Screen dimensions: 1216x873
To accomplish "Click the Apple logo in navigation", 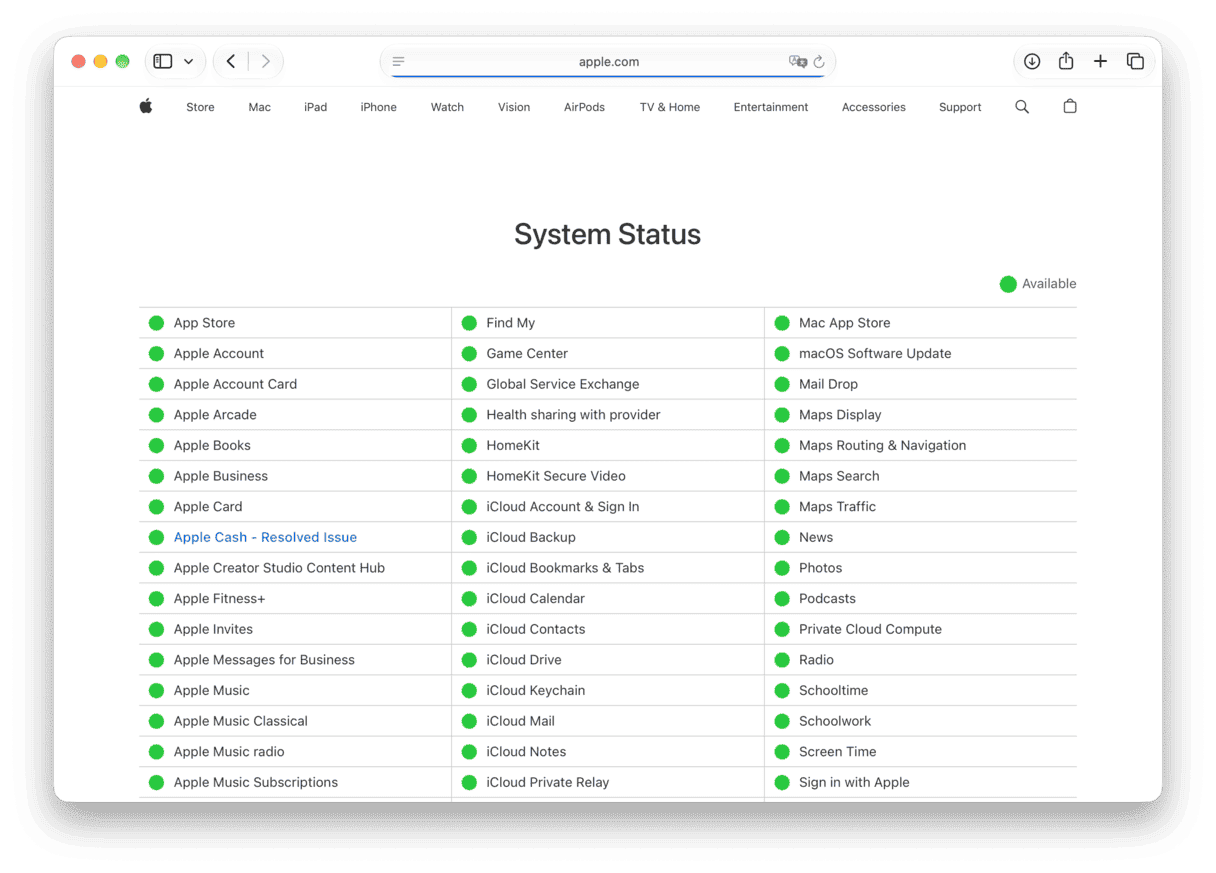I will click(x=146, y=107).
